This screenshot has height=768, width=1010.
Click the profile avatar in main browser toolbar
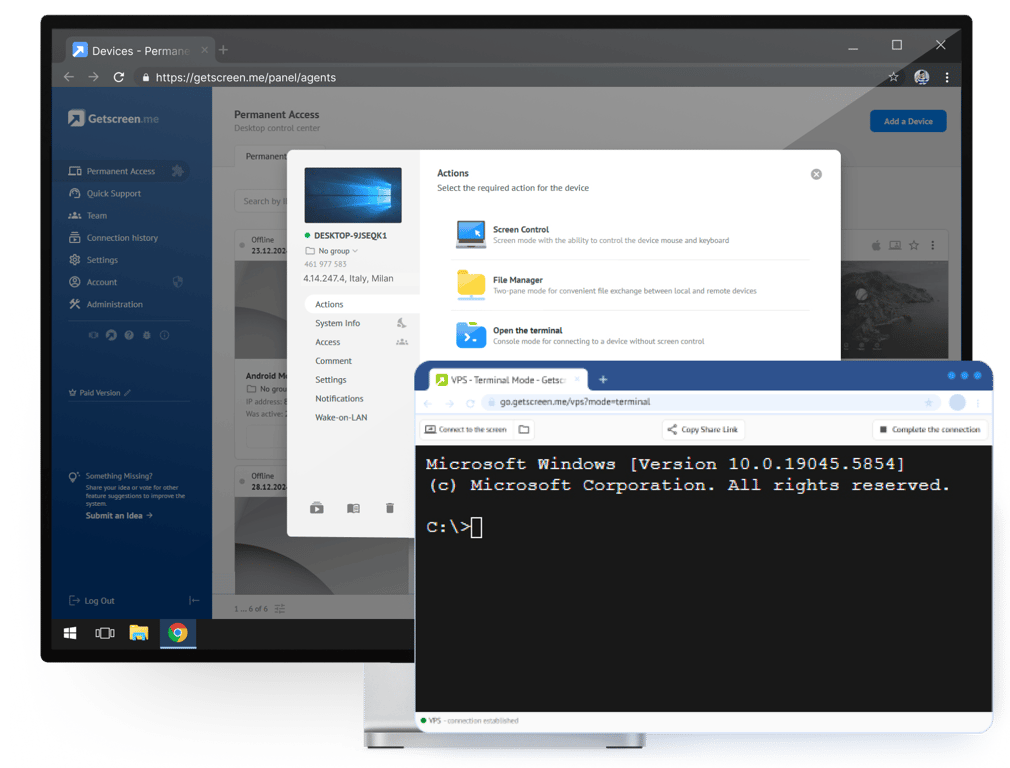922,77
